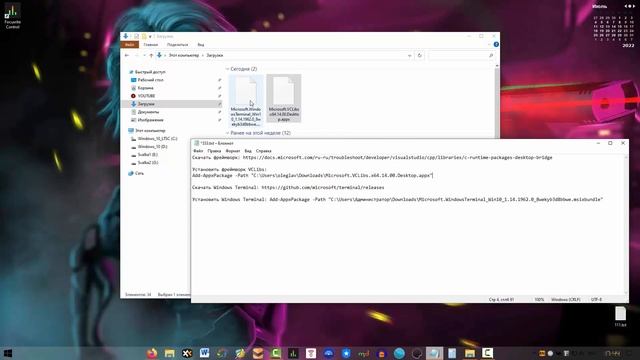Click the Explorer help question mark icon
The width and height of the screenshot is (640, 360).
496,44
